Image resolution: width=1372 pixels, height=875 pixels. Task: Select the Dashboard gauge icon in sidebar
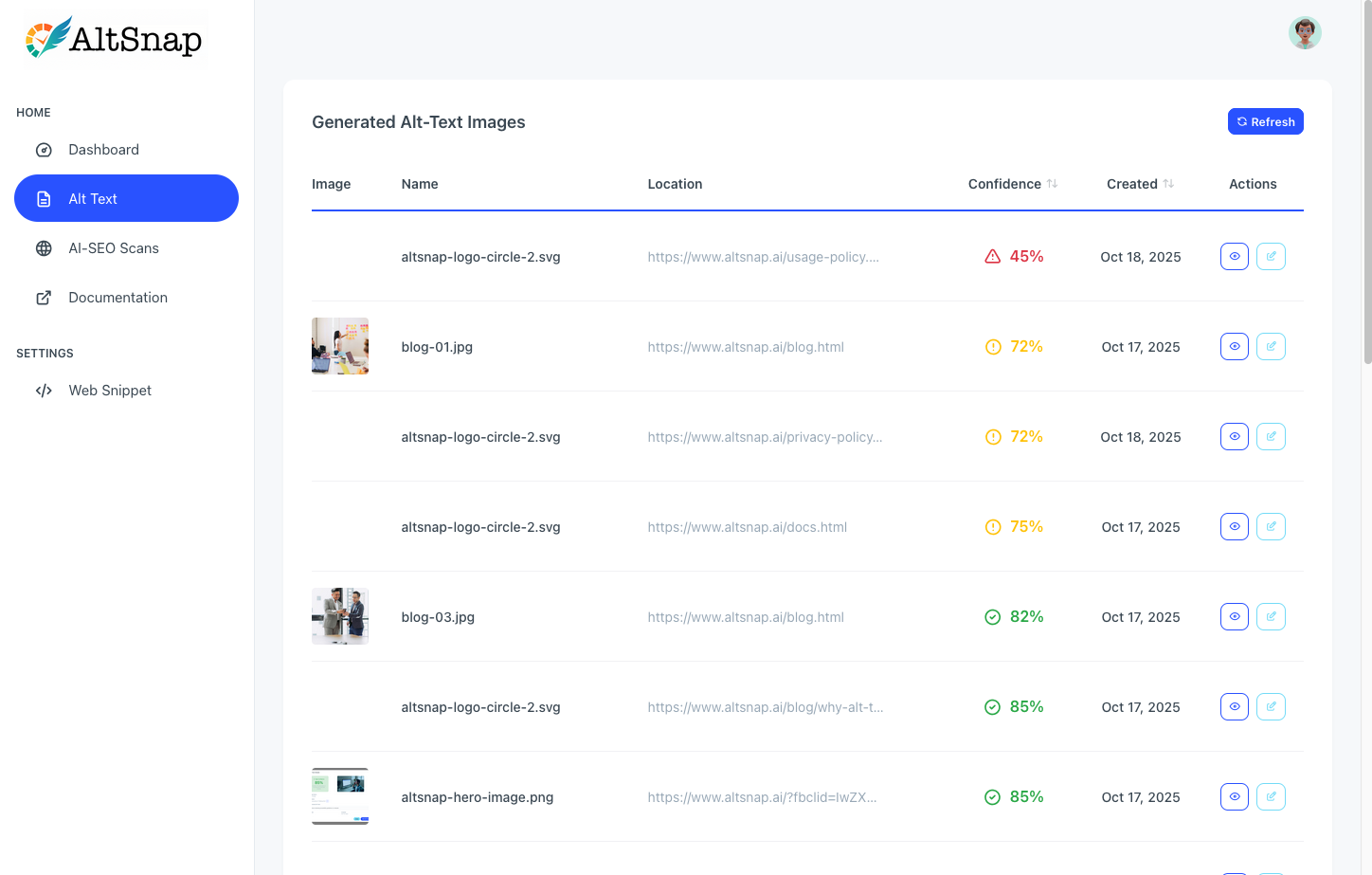click(x=44, y=149)
